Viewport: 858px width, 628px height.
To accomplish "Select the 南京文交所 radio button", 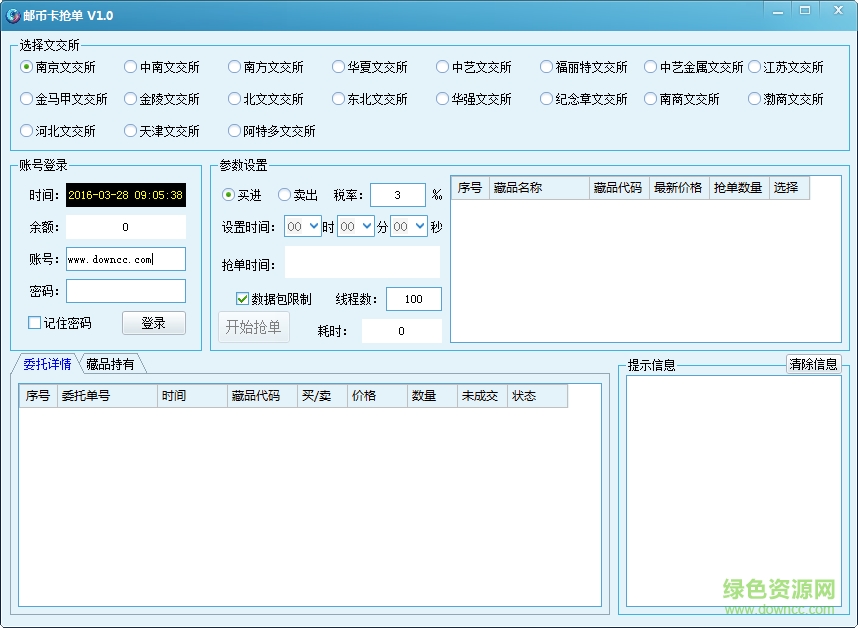I will (x=24, y=67).
